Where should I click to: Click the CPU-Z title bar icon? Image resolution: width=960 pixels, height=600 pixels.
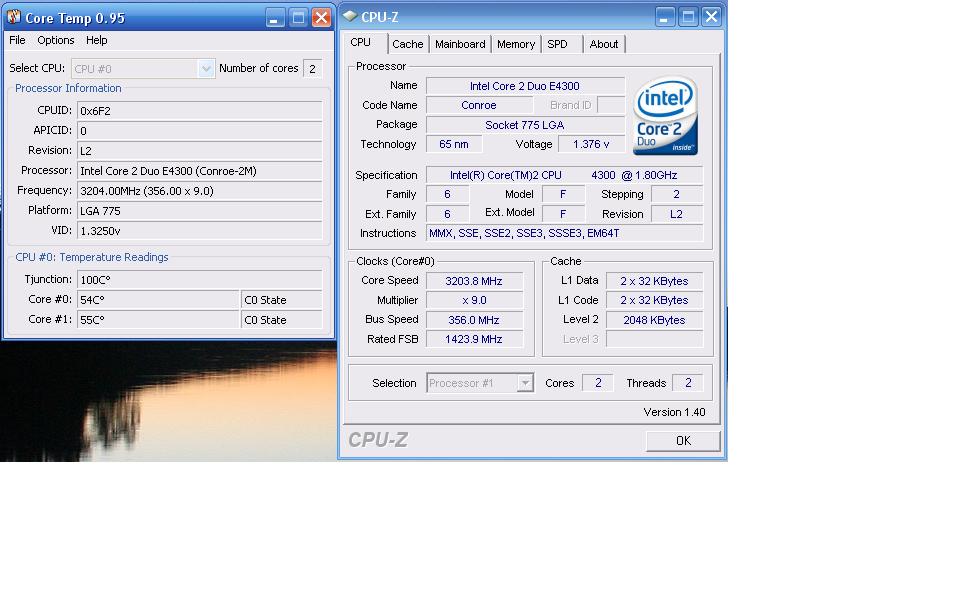click(350, 16)
